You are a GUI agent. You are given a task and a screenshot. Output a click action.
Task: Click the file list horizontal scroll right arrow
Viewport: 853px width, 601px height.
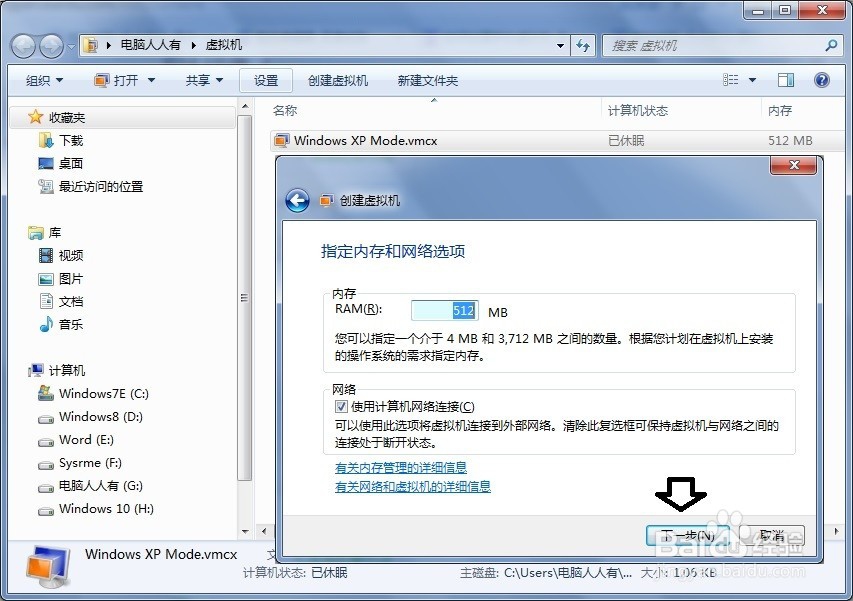click(837, 531)
